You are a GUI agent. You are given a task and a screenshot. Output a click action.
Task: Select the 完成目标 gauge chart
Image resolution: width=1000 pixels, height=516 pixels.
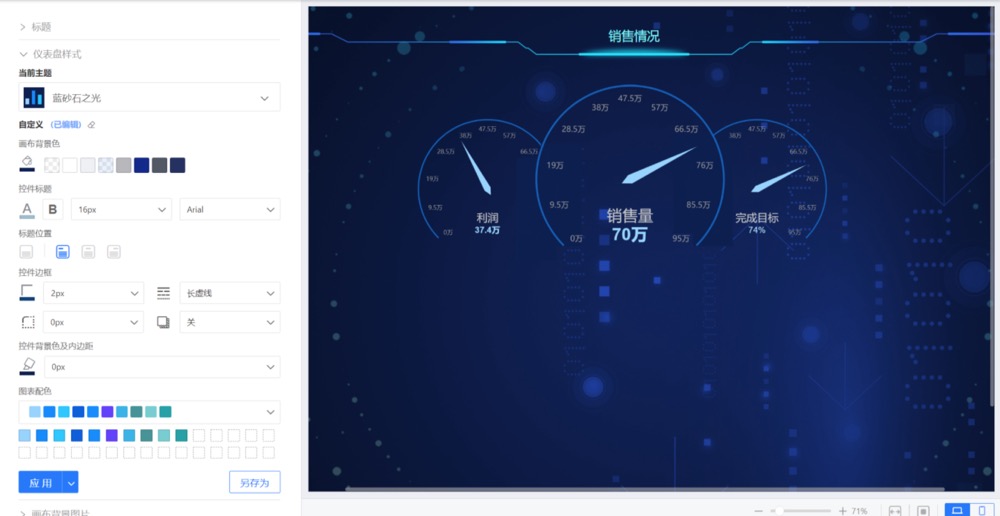click(x=768, y=180)
